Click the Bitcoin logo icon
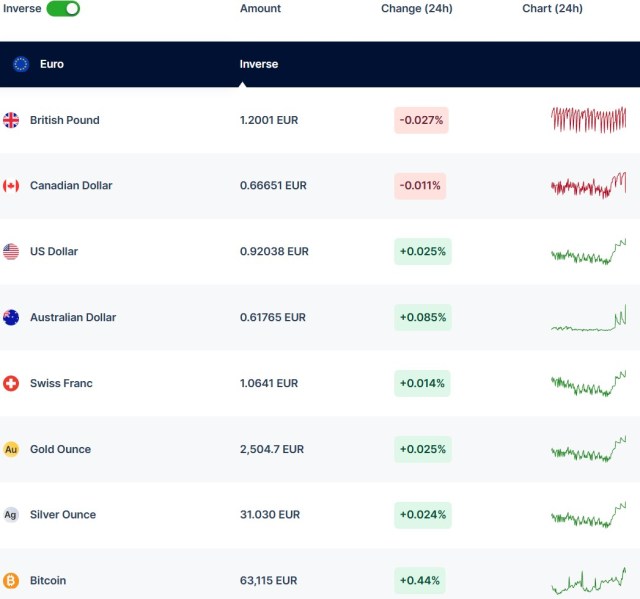 click(x=11, y=581)
